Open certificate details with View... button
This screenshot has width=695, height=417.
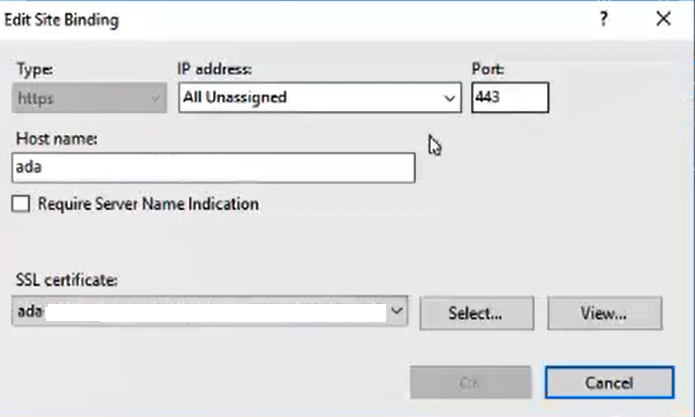click(603, 313)
